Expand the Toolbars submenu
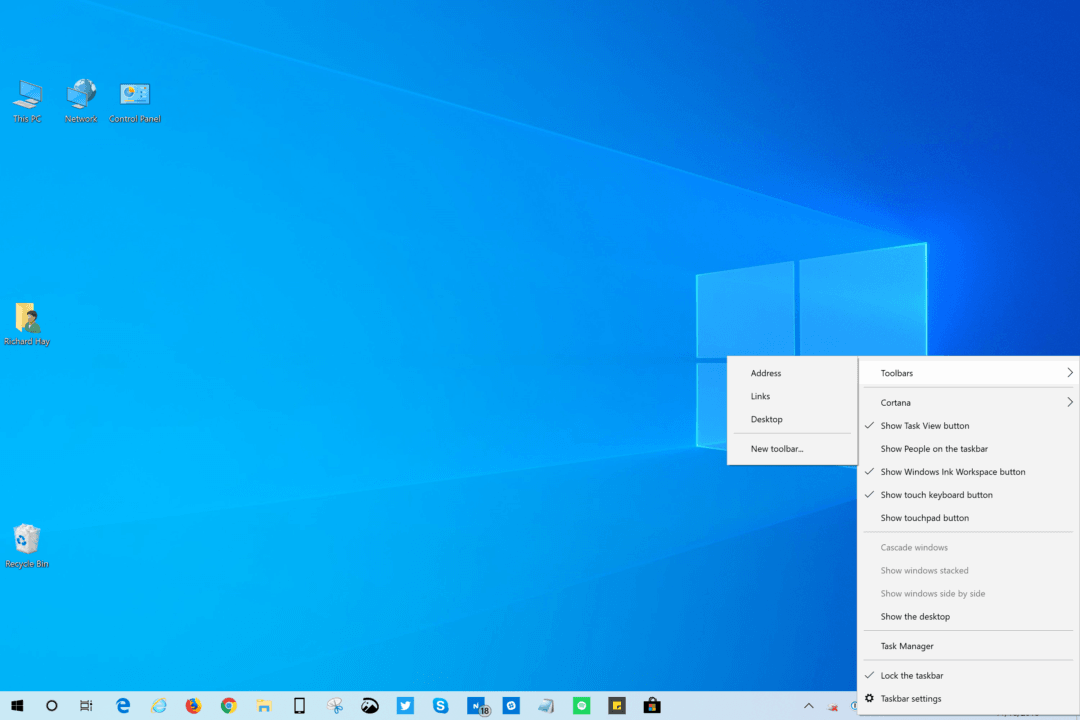 969,372
